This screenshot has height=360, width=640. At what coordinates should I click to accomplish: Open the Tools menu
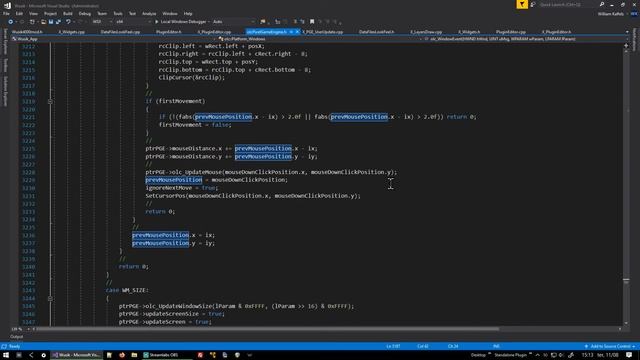pyautogui.click(x=118, y=13)
